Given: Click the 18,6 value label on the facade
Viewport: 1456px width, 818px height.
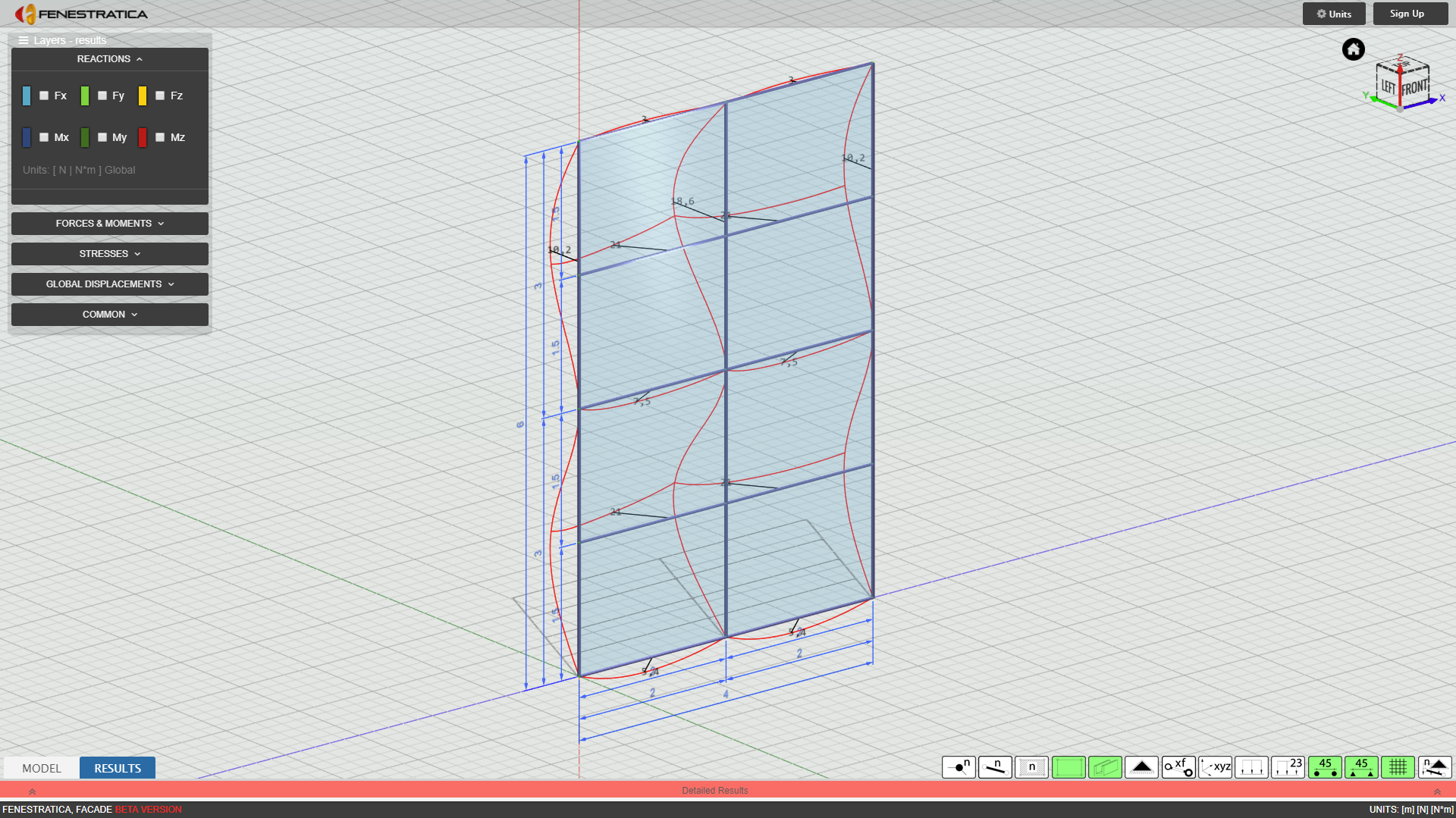Looking at the screenshot, I should click(682, 202).
